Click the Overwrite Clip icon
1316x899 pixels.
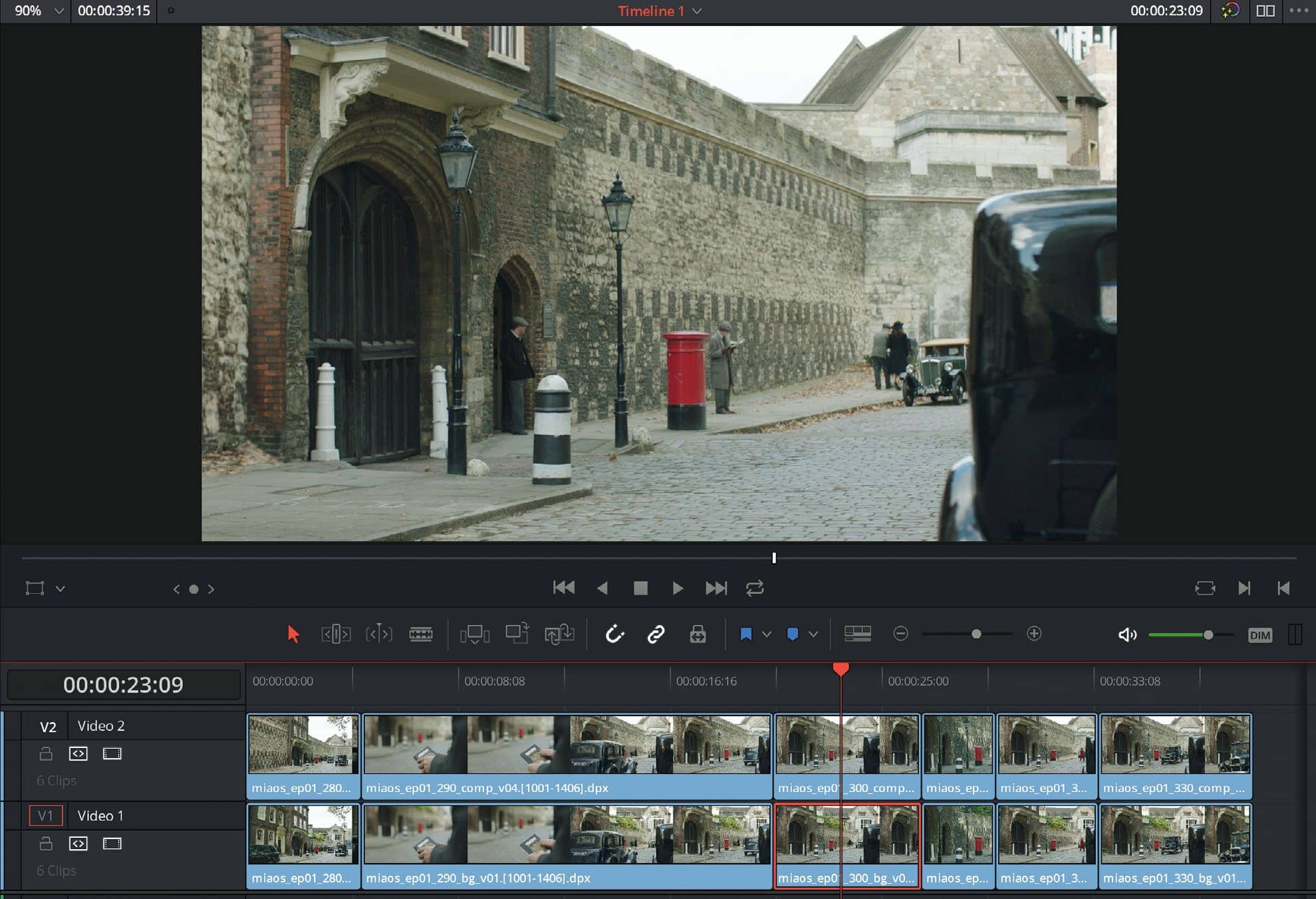517,633
